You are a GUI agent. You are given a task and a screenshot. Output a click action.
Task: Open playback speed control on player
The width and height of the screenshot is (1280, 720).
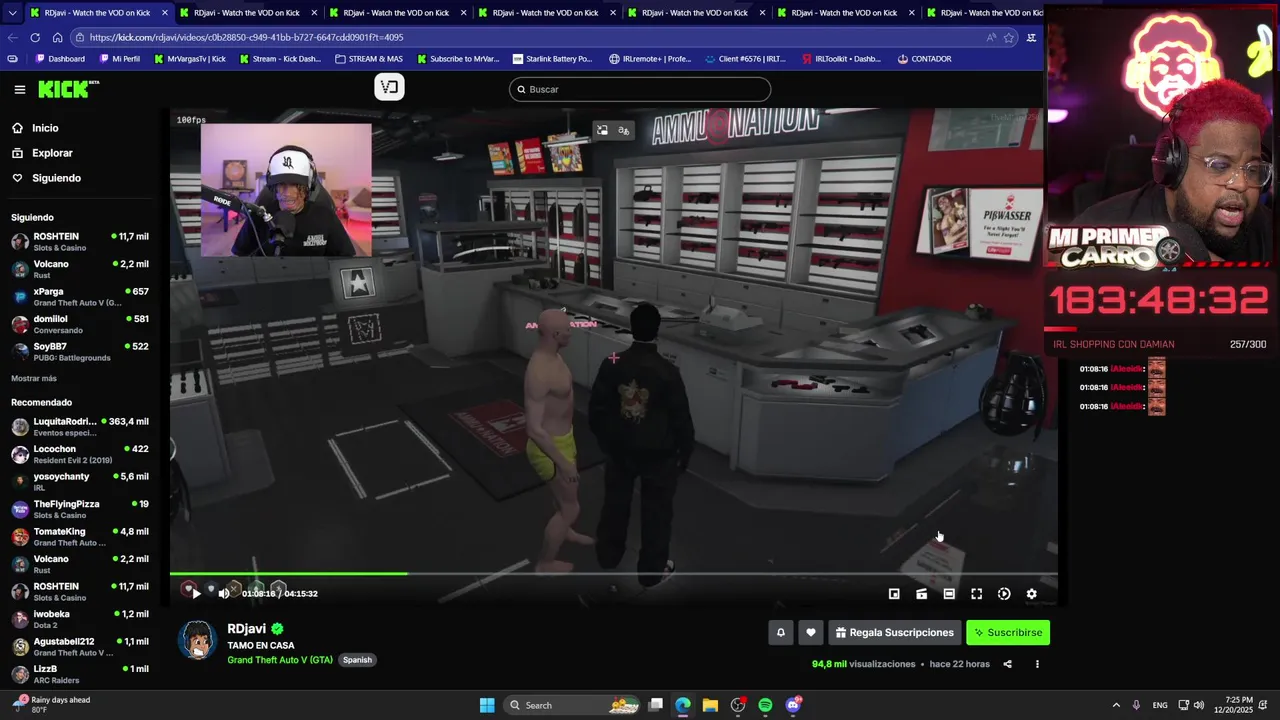click(x=1004, y=593)
